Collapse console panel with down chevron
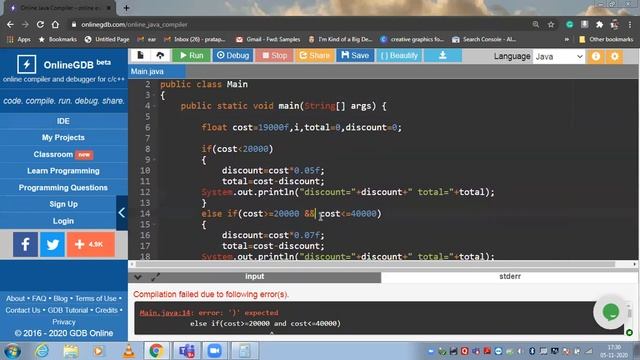 click(138, 277)
